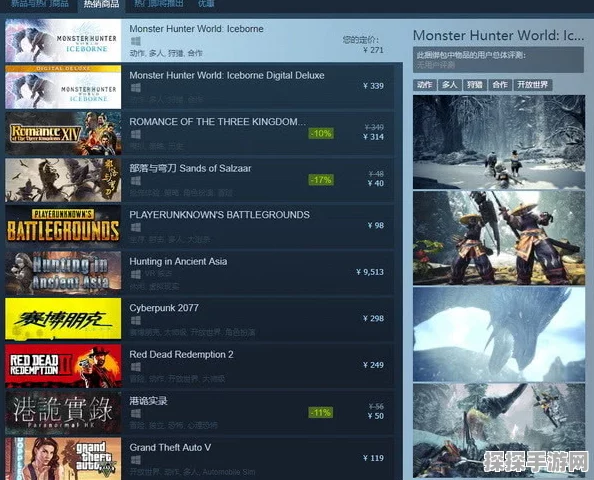
Task: Open Grand Theft Auto V title link
Action: [x=170, y=448]
